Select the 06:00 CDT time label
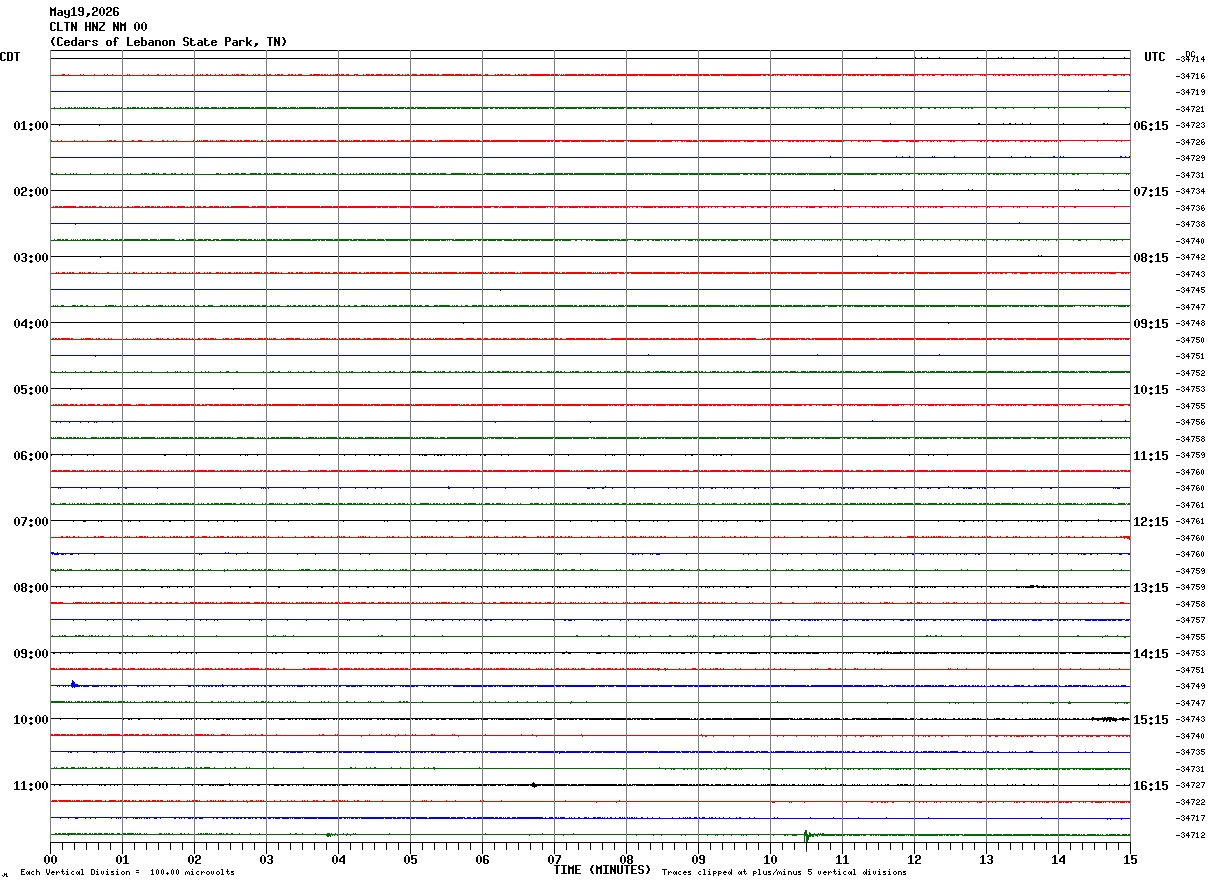The image size is (1210, 886). (x=31, y=455)
